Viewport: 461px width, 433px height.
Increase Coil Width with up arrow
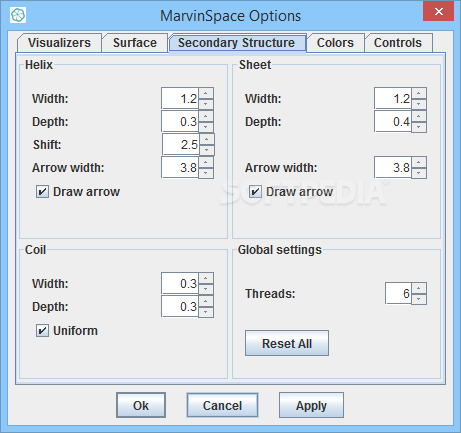tap(206, 278)
